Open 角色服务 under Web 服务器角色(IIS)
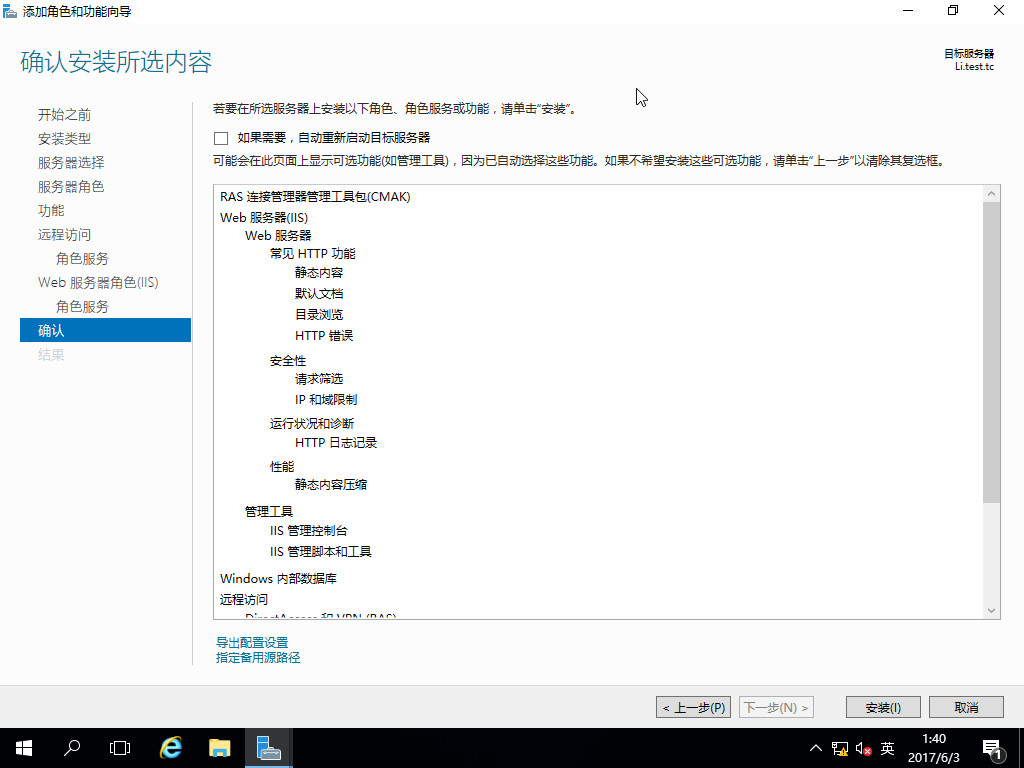Image resolution: width=1024 pixels, height=768 pixels. 82,306
